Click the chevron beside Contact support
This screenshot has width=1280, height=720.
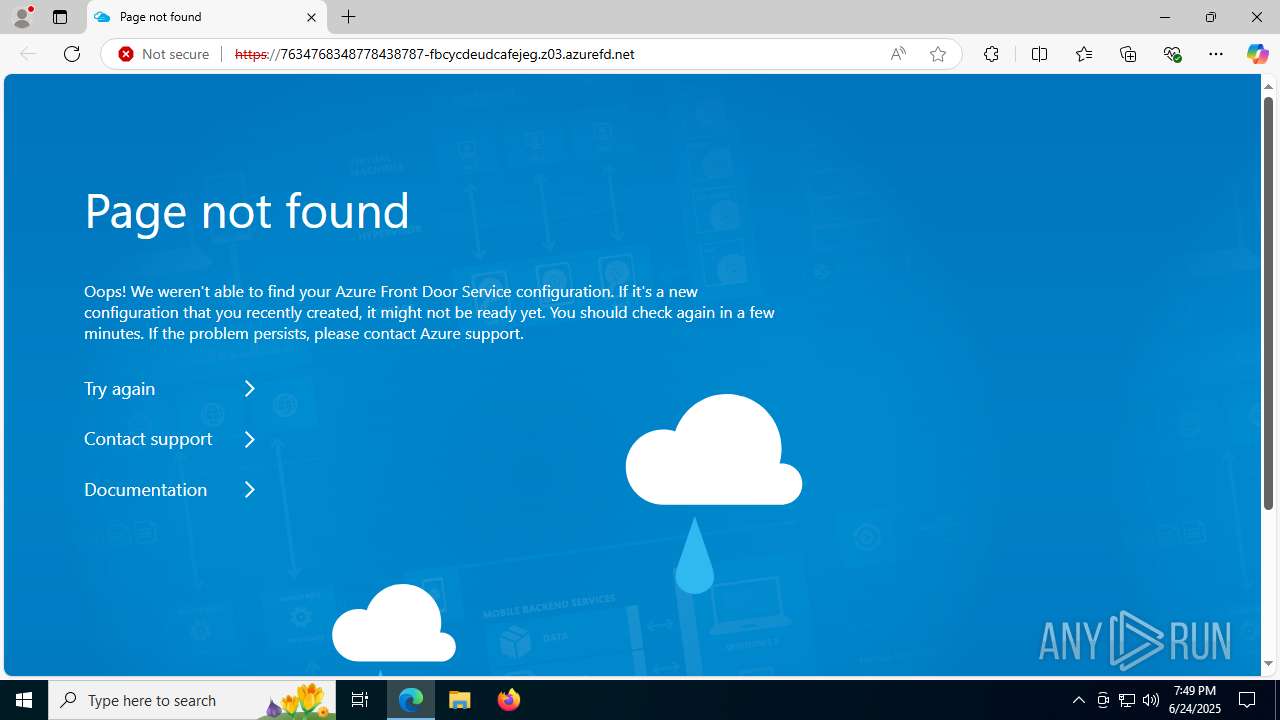tap(250, 439)
